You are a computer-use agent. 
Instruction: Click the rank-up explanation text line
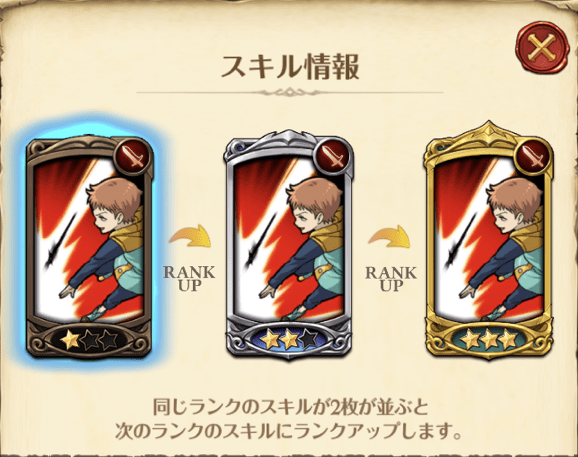(290, 407)
